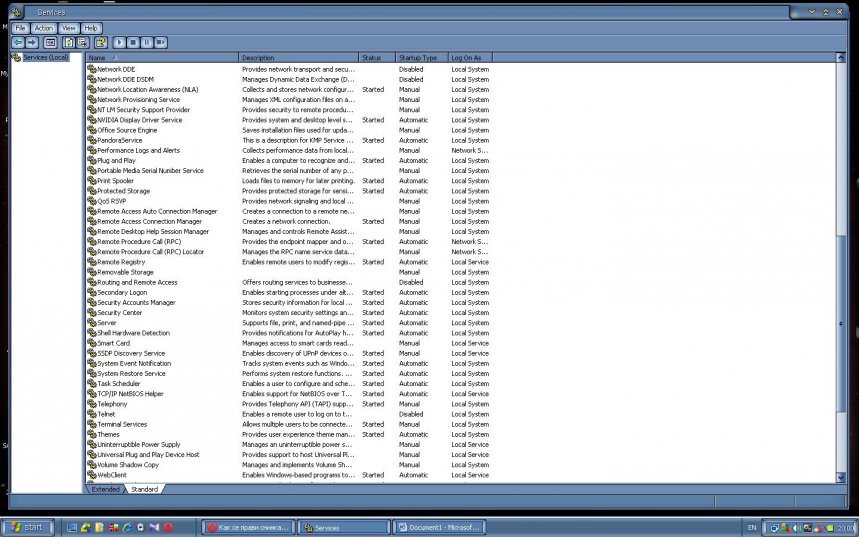This screenshot has width=859, height=537.
Task: Select the Remote Registry service row
Action: tap(120, 262)
